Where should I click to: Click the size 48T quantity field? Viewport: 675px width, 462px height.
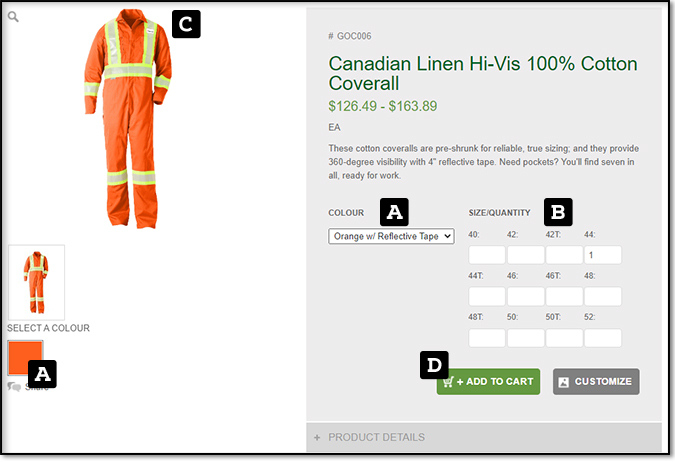click(x=487, y=338)
